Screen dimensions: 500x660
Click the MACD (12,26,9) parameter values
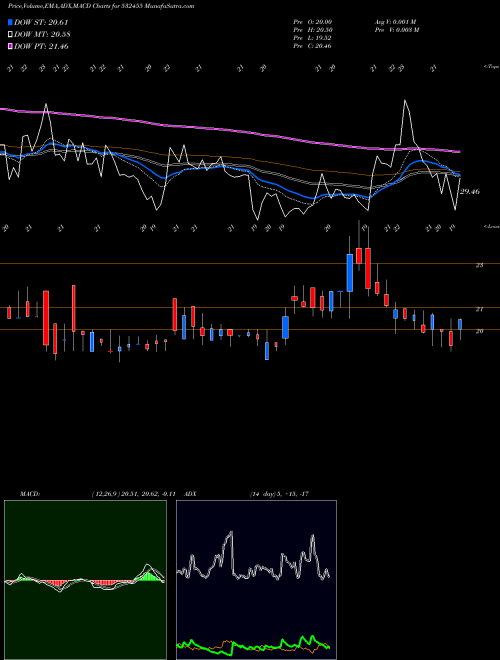pyautogui.click(x=133, y=494)
